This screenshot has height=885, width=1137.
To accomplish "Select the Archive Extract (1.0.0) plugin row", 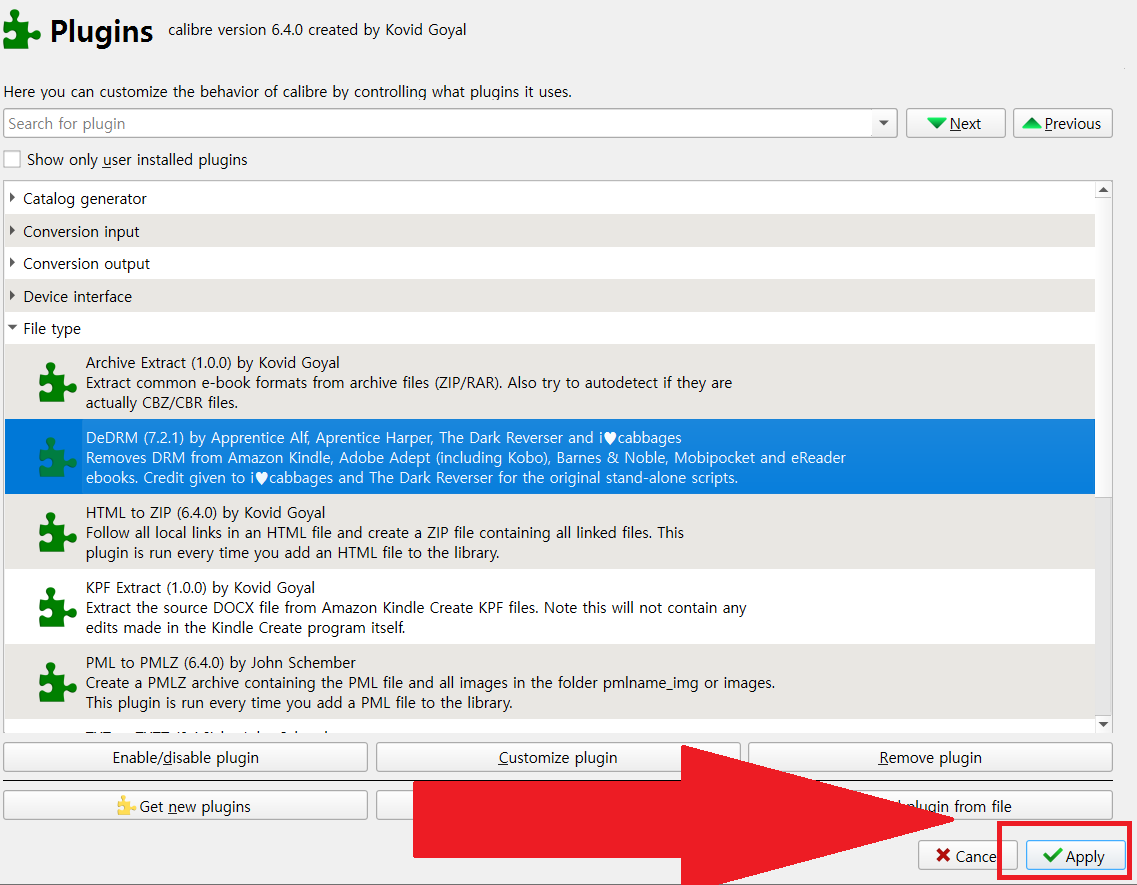I will (550, 382).
